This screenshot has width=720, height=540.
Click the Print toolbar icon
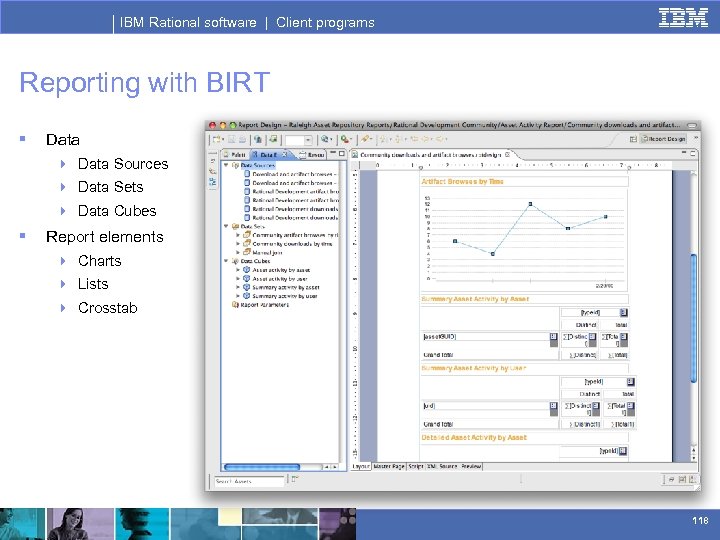coord(242,139)
